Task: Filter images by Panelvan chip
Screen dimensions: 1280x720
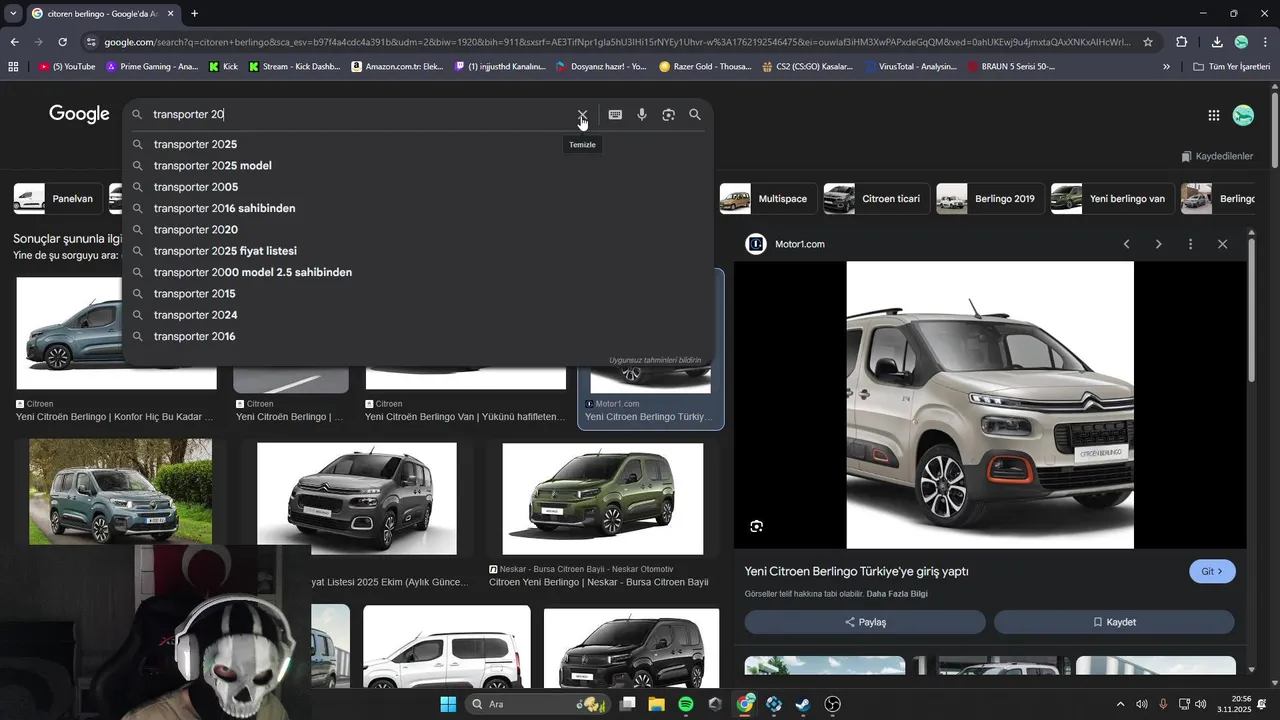Action: (57, 199)
